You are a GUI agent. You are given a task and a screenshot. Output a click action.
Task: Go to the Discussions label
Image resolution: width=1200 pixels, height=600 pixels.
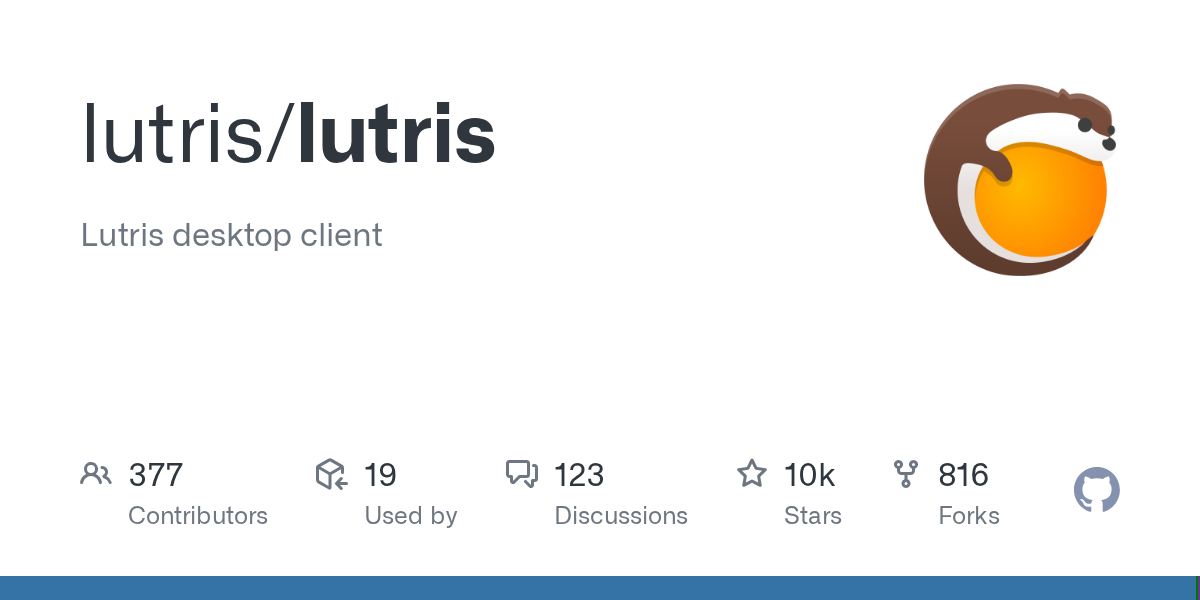(x=621, y=516)
